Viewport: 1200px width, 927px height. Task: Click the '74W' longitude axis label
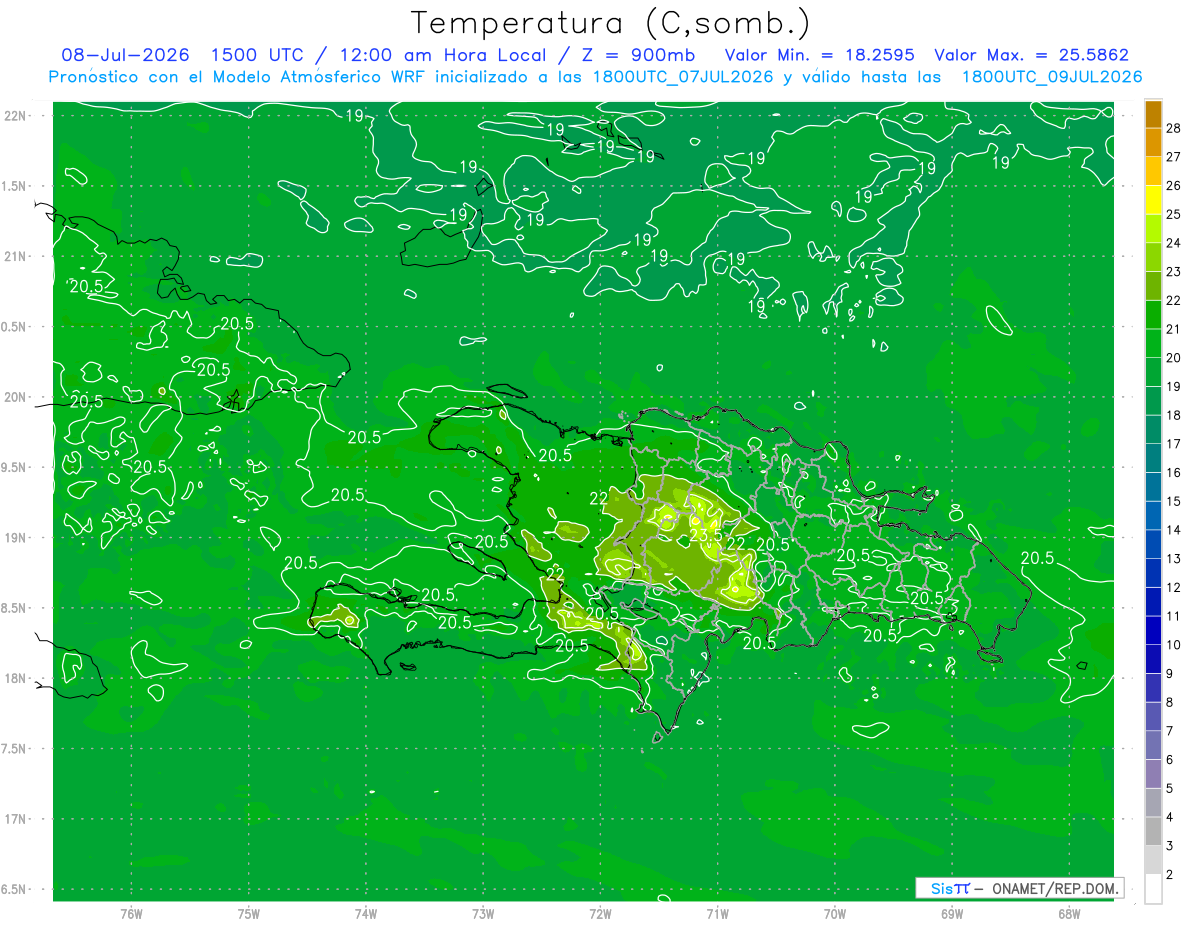[365, 914]
